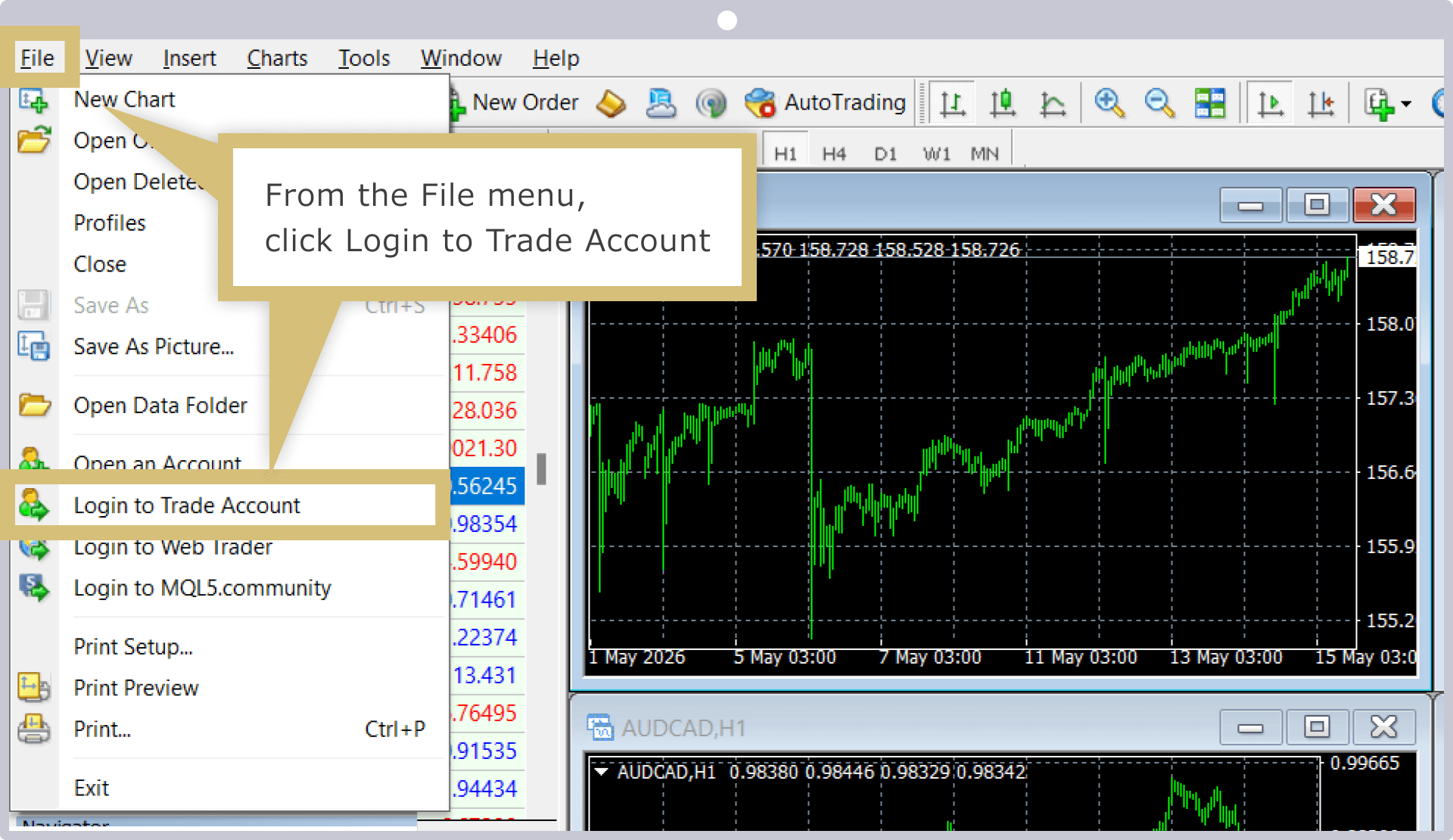Open Print Setup... entry
Image resolution: width=1453 pixels, height=840 pixels.
[x=133, y=647]
